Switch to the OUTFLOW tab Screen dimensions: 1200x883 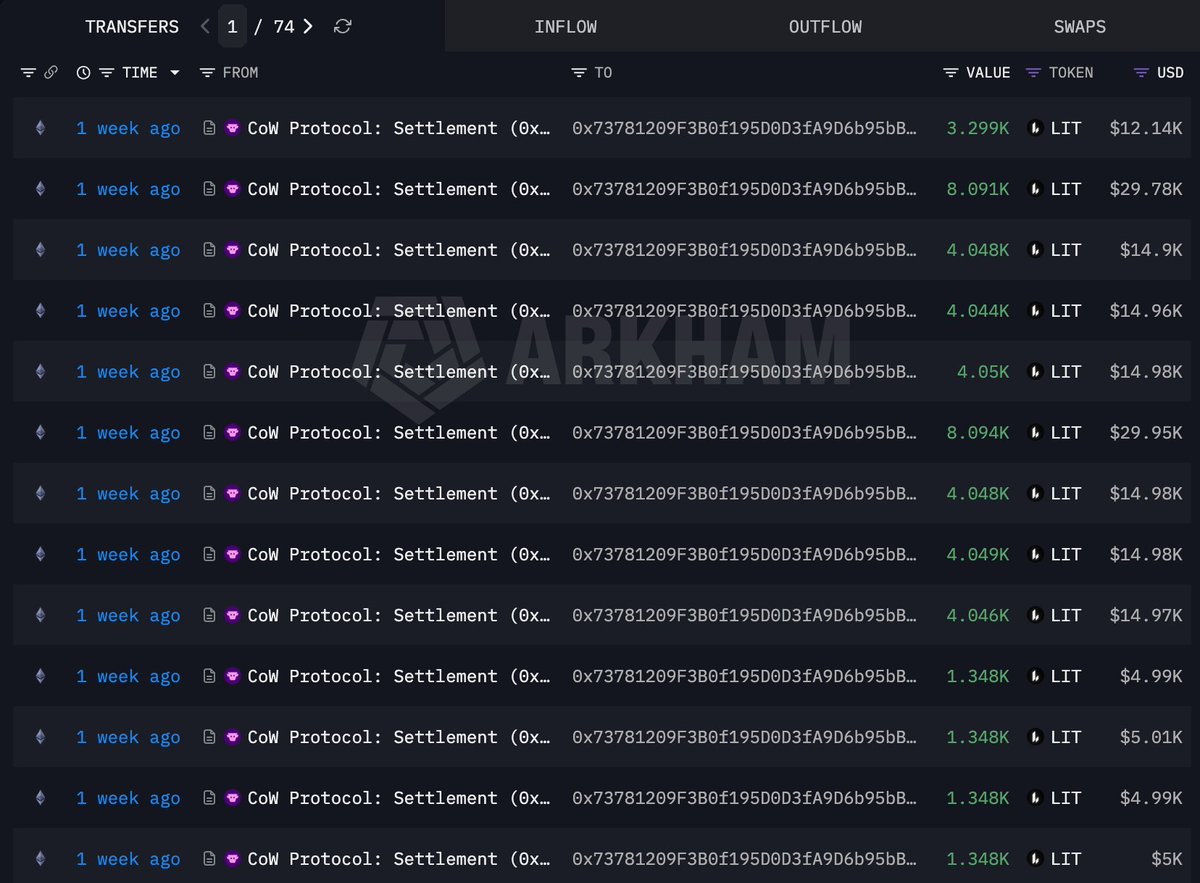tap(825, 27)
